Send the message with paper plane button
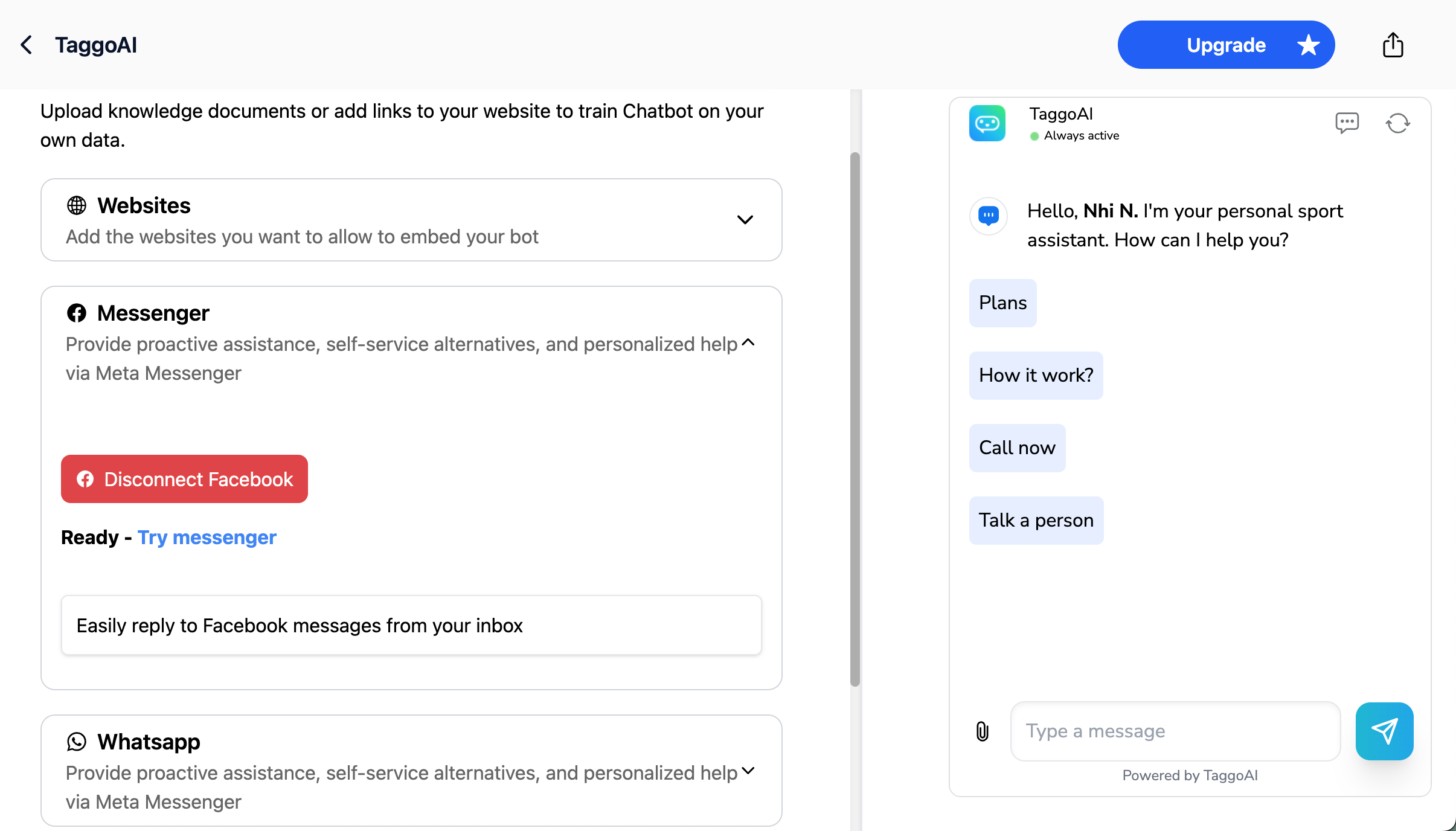The image size is (1456, 831). pos(1384,731)
